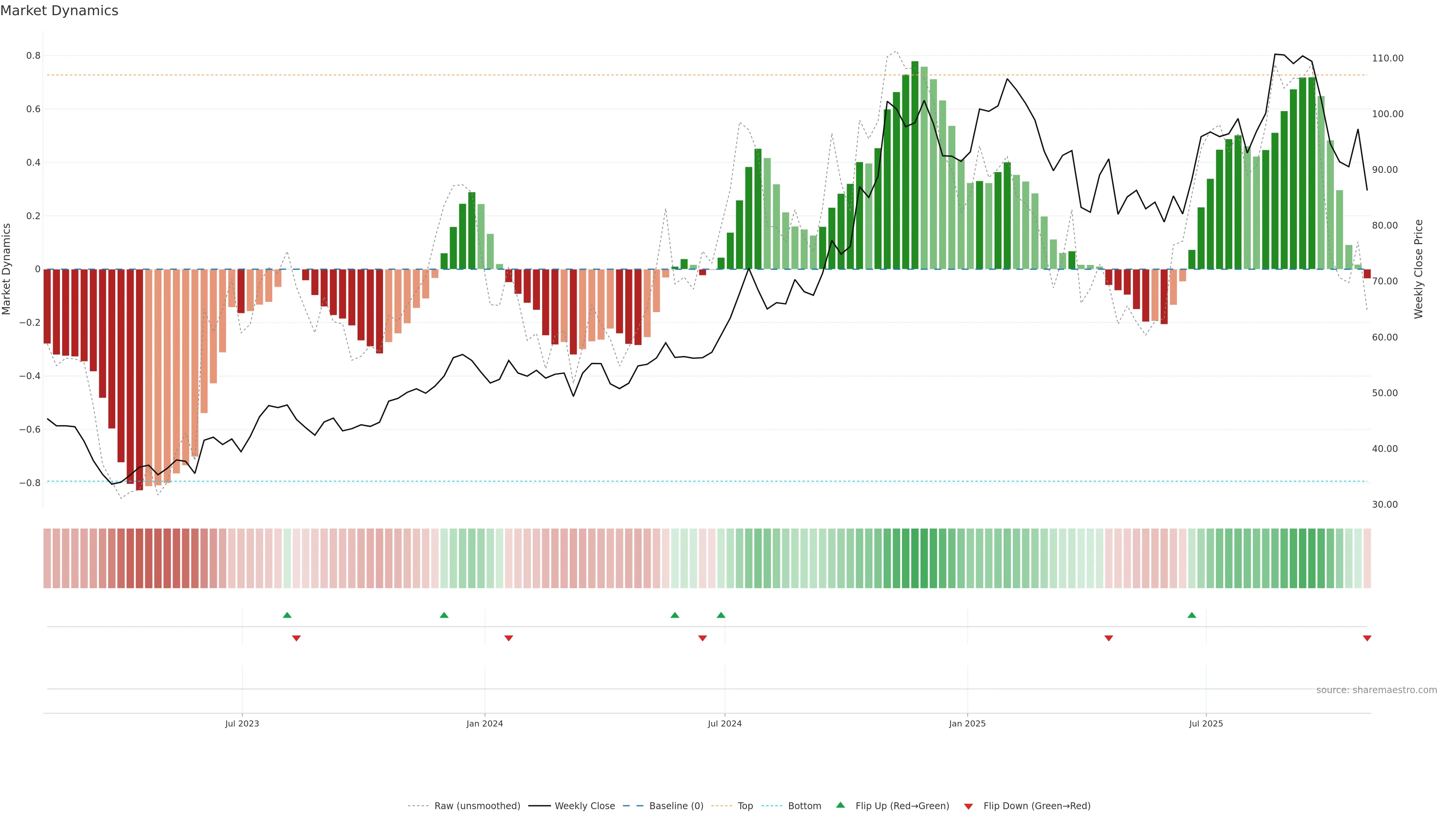This screenshot has height=819, width=1456.
Task: Click the Weekly Close Price axis title
Action: click(1418, 269)
